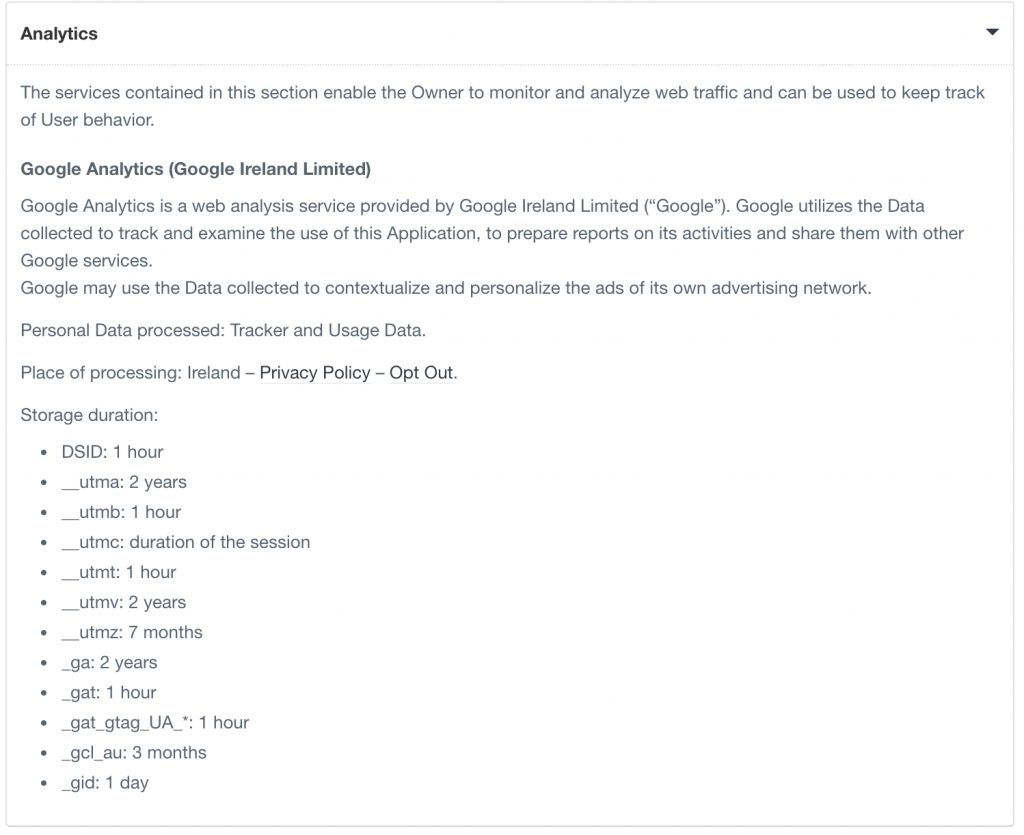Image resolution: width=1024 pixels, height=835 pixels.
Task: Click the _gid: 1 day entry
Action: coord(105,782)
